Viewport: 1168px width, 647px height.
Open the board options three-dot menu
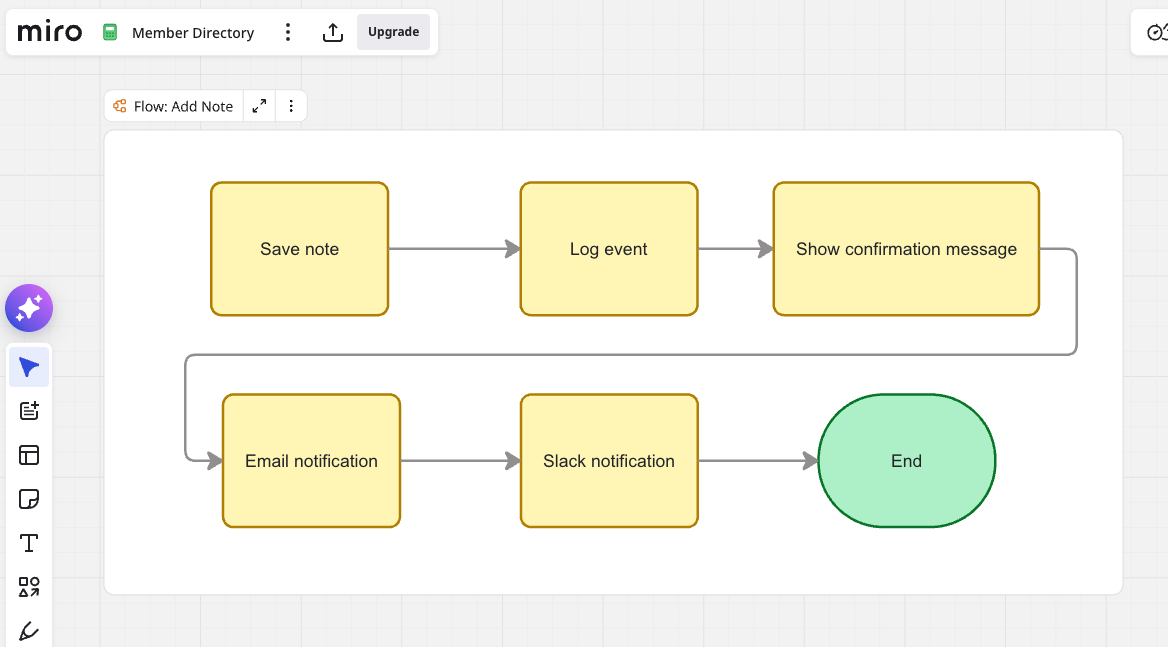coord(288,32)
